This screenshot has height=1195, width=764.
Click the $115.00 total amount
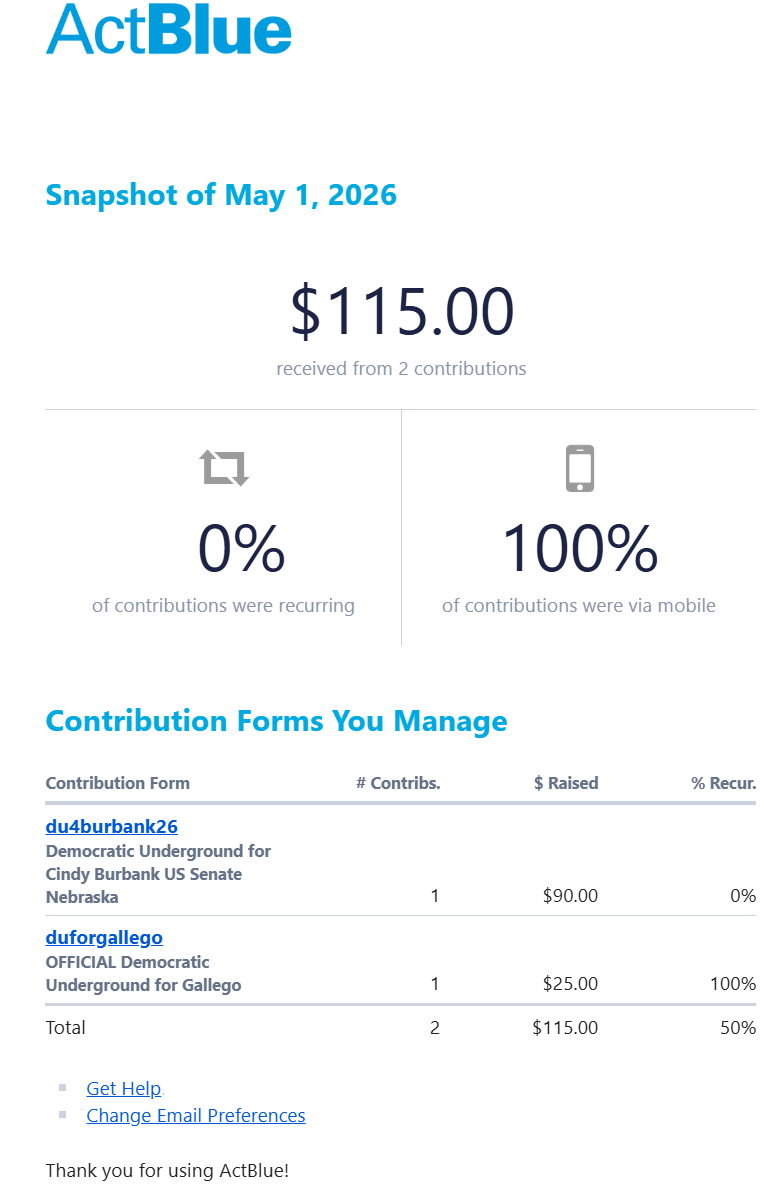pos(402,311)
